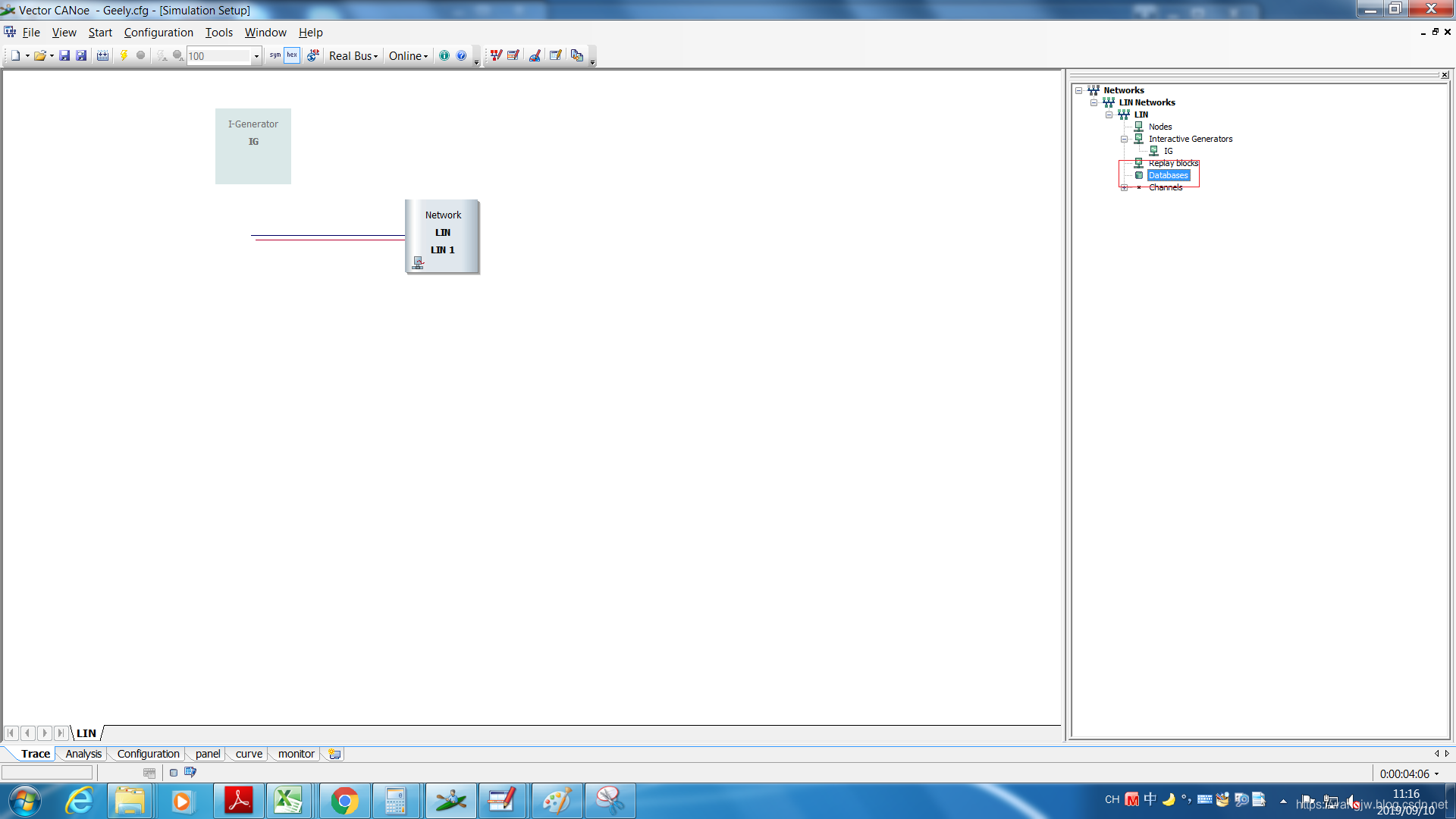Click the Start measurement lightning icon
Screen dimensions: 1456x819
124,55
